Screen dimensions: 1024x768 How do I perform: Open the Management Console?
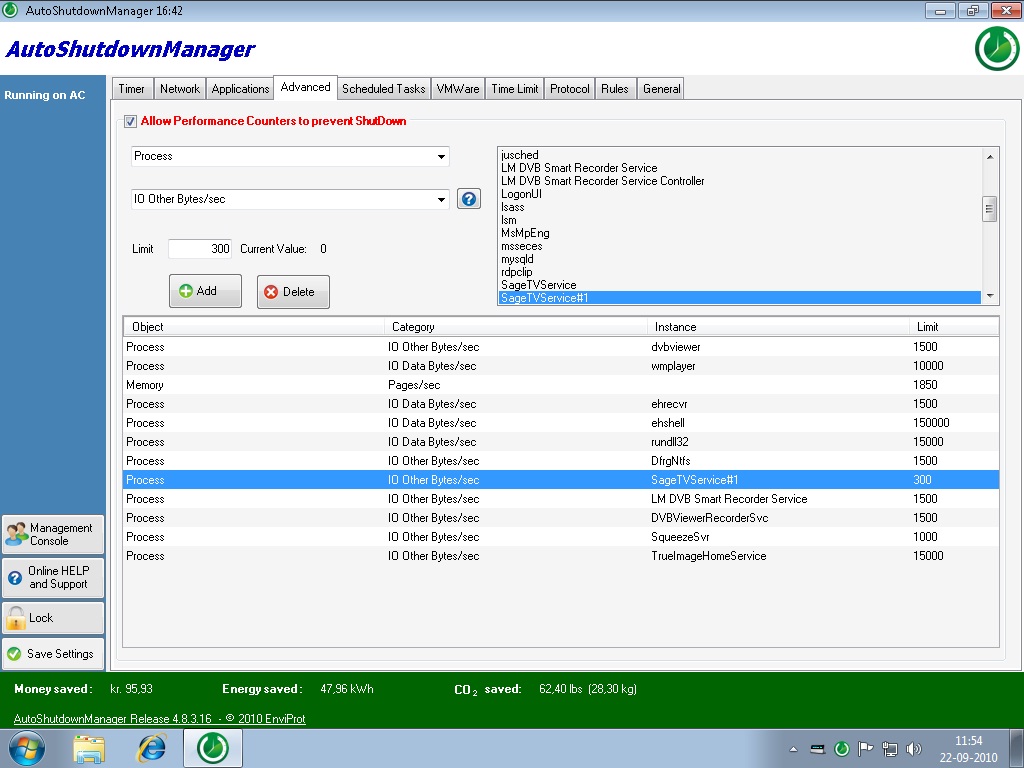53,534
